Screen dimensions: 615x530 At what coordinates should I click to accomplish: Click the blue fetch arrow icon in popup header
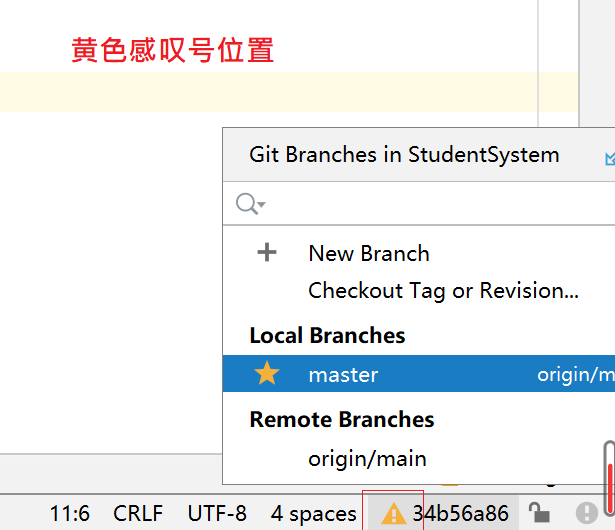click(609, 157)
